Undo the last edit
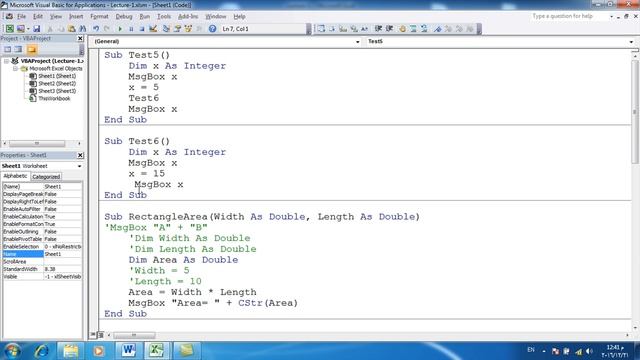This screenshot has width=640, height=360. [96, 29]
